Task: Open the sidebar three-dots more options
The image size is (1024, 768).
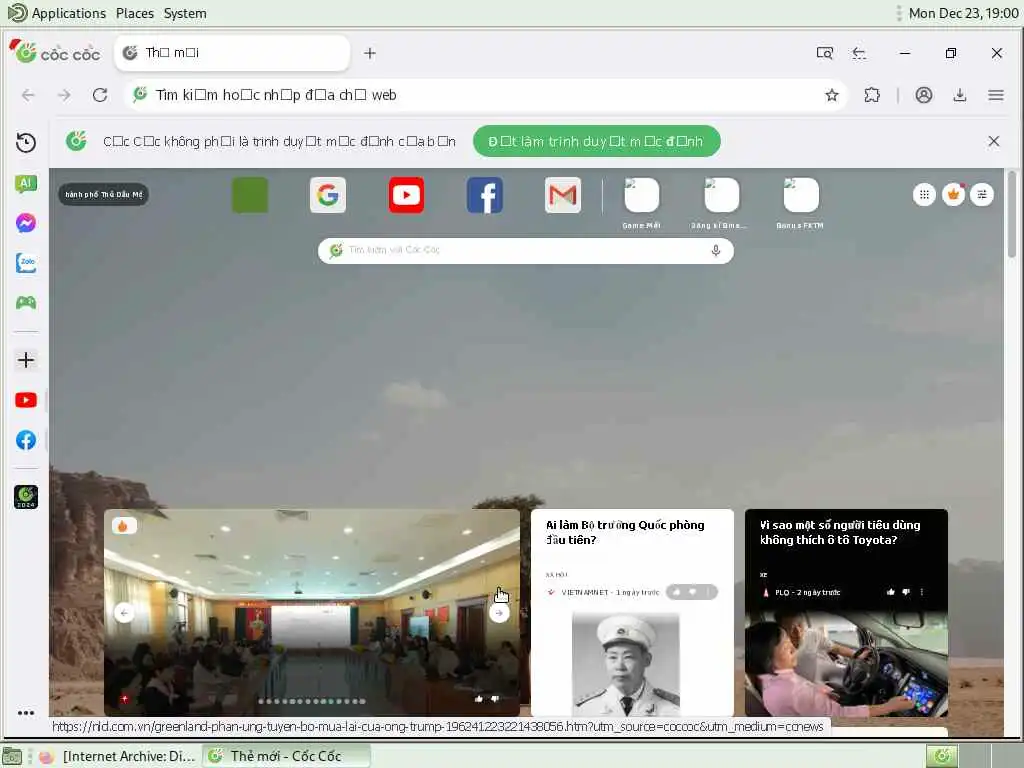Action: click(x=26, y=713)
